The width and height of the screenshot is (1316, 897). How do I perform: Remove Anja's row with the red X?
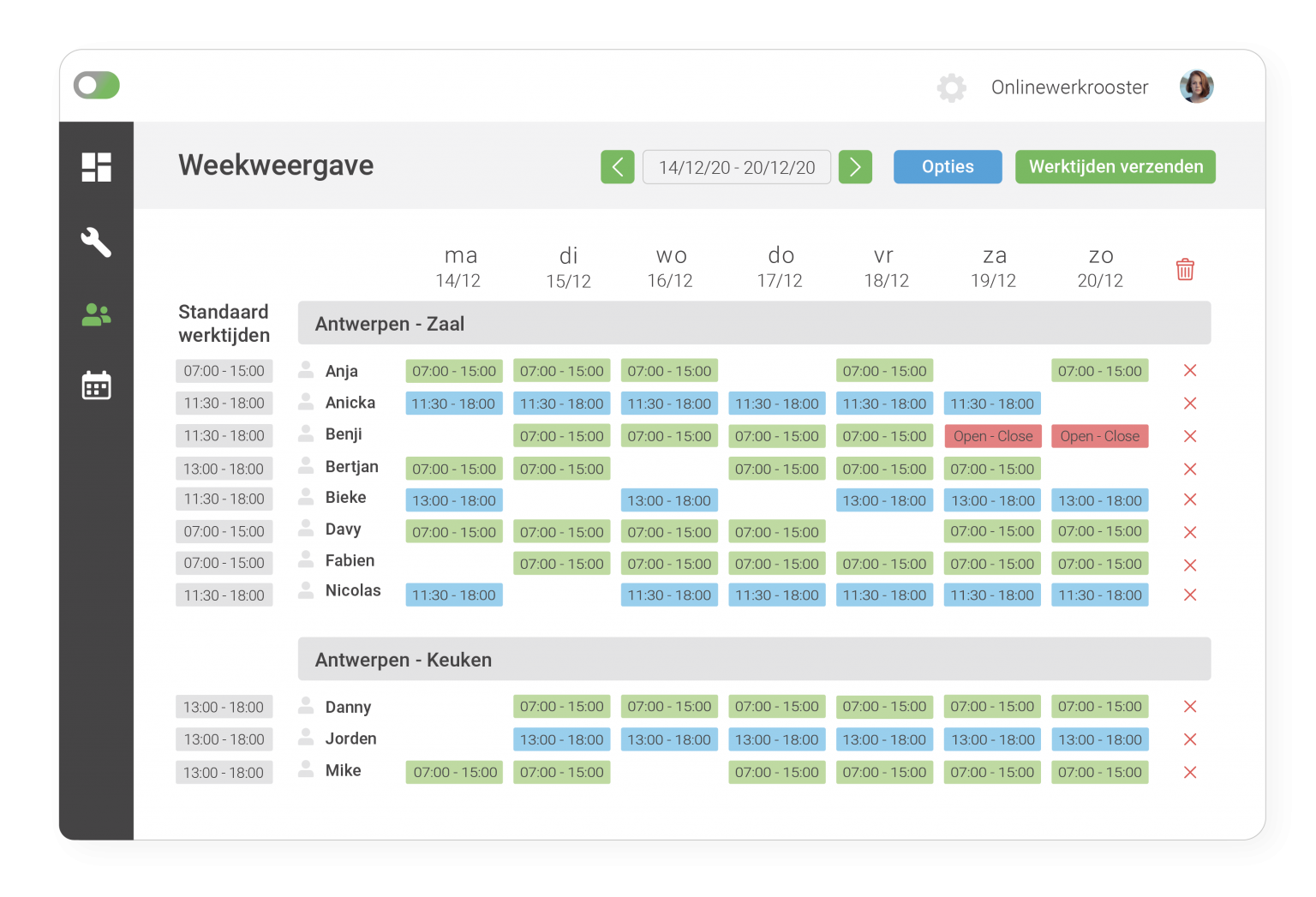[1189, 370]
